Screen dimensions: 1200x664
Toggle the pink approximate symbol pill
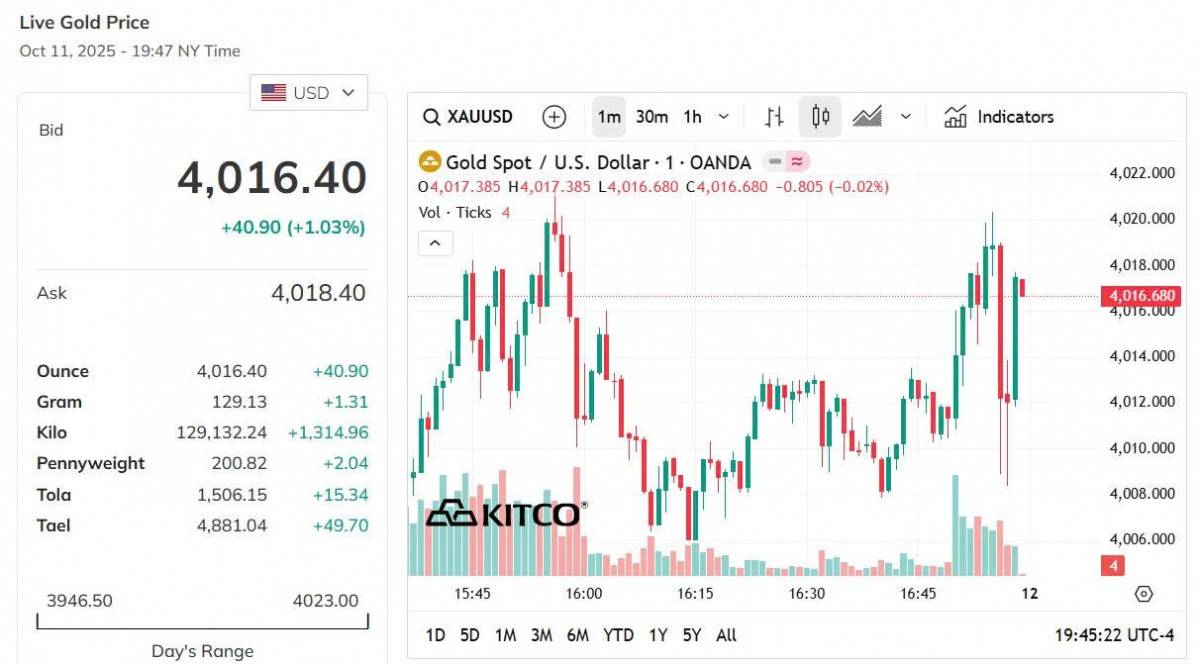click(x=796, y=160)
